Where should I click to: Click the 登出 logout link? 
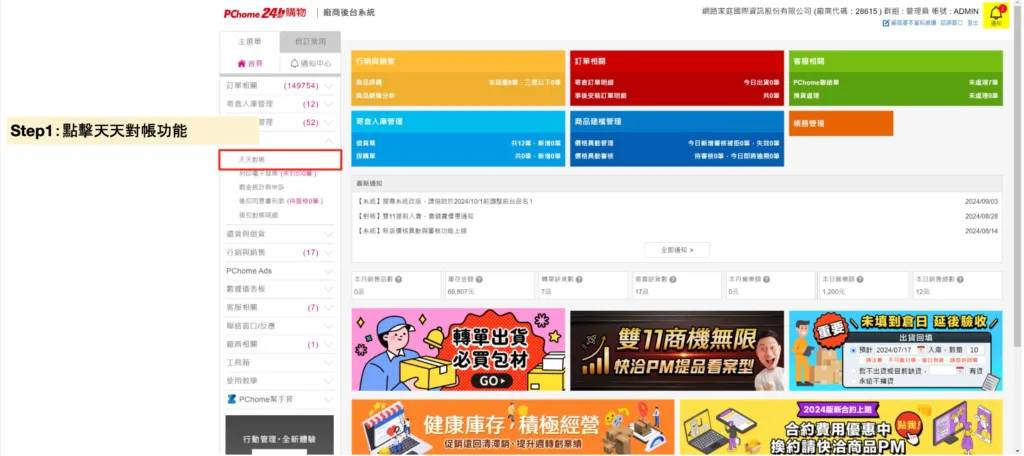tap(973, 22)
